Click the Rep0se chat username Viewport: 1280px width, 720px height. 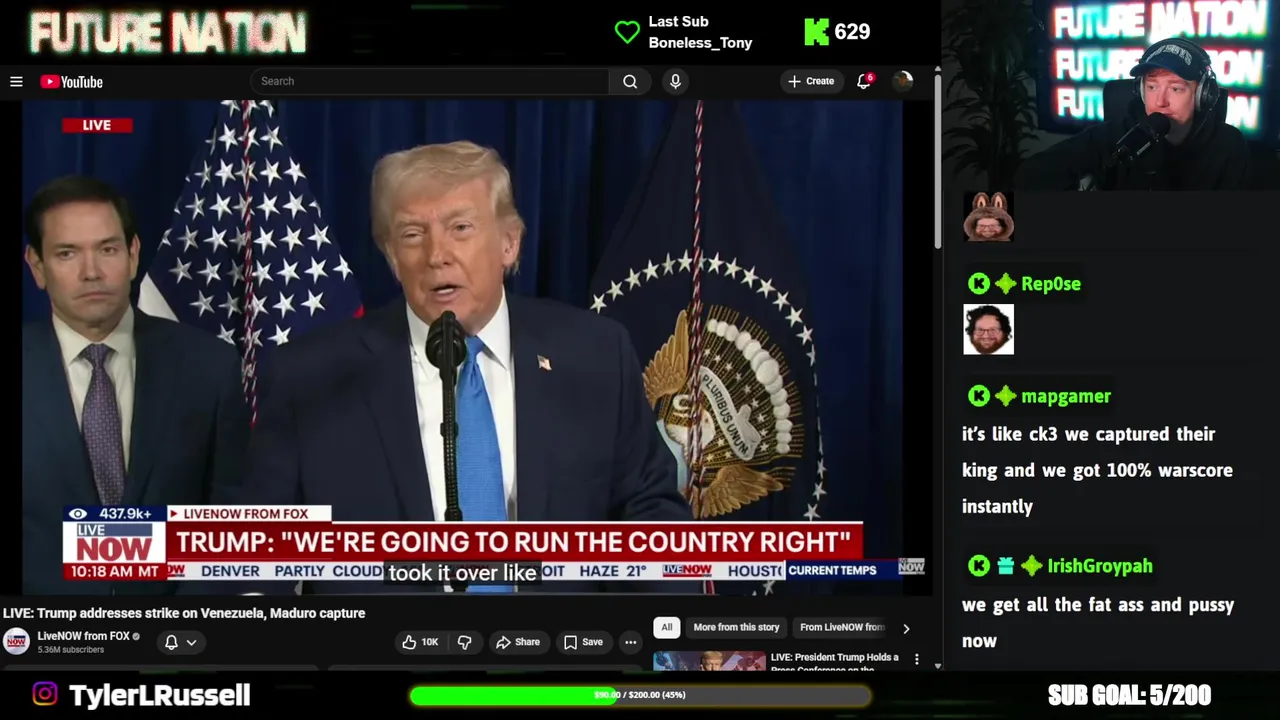(x=1051, y=284)
